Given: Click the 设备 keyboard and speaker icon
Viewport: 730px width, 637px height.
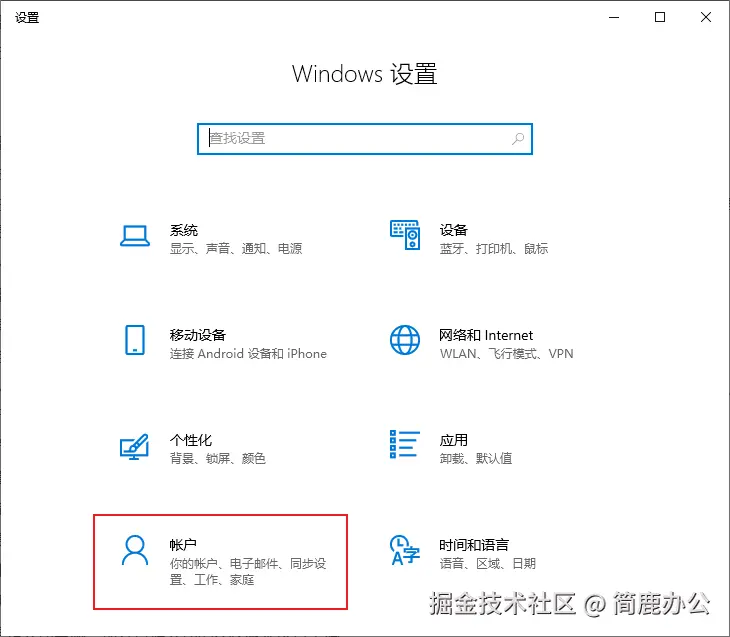Looking at the screenshot, I should click(x=405, y=235).
